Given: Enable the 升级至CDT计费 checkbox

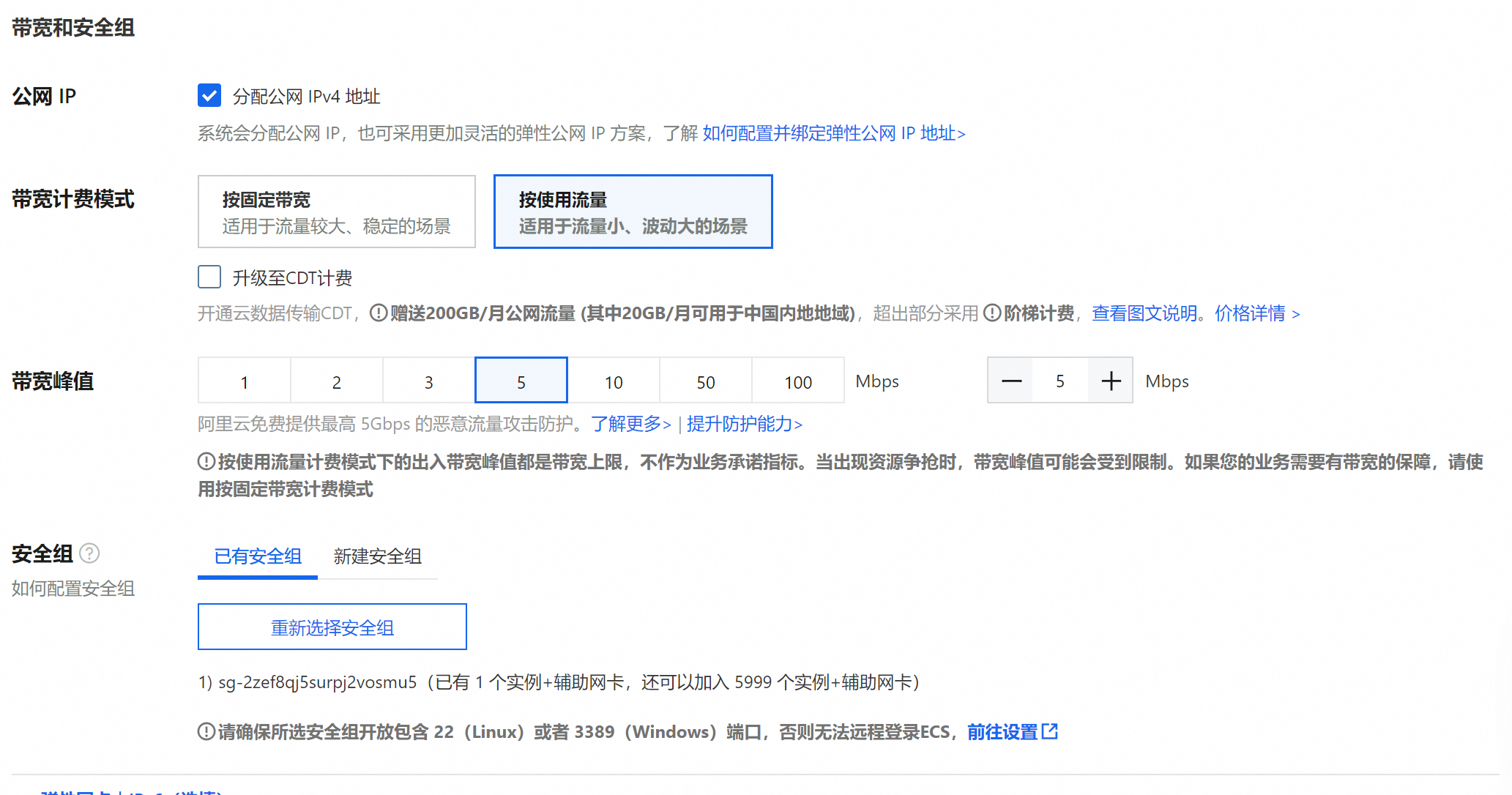Looking at the screenshot, I should tap(209, 277).
